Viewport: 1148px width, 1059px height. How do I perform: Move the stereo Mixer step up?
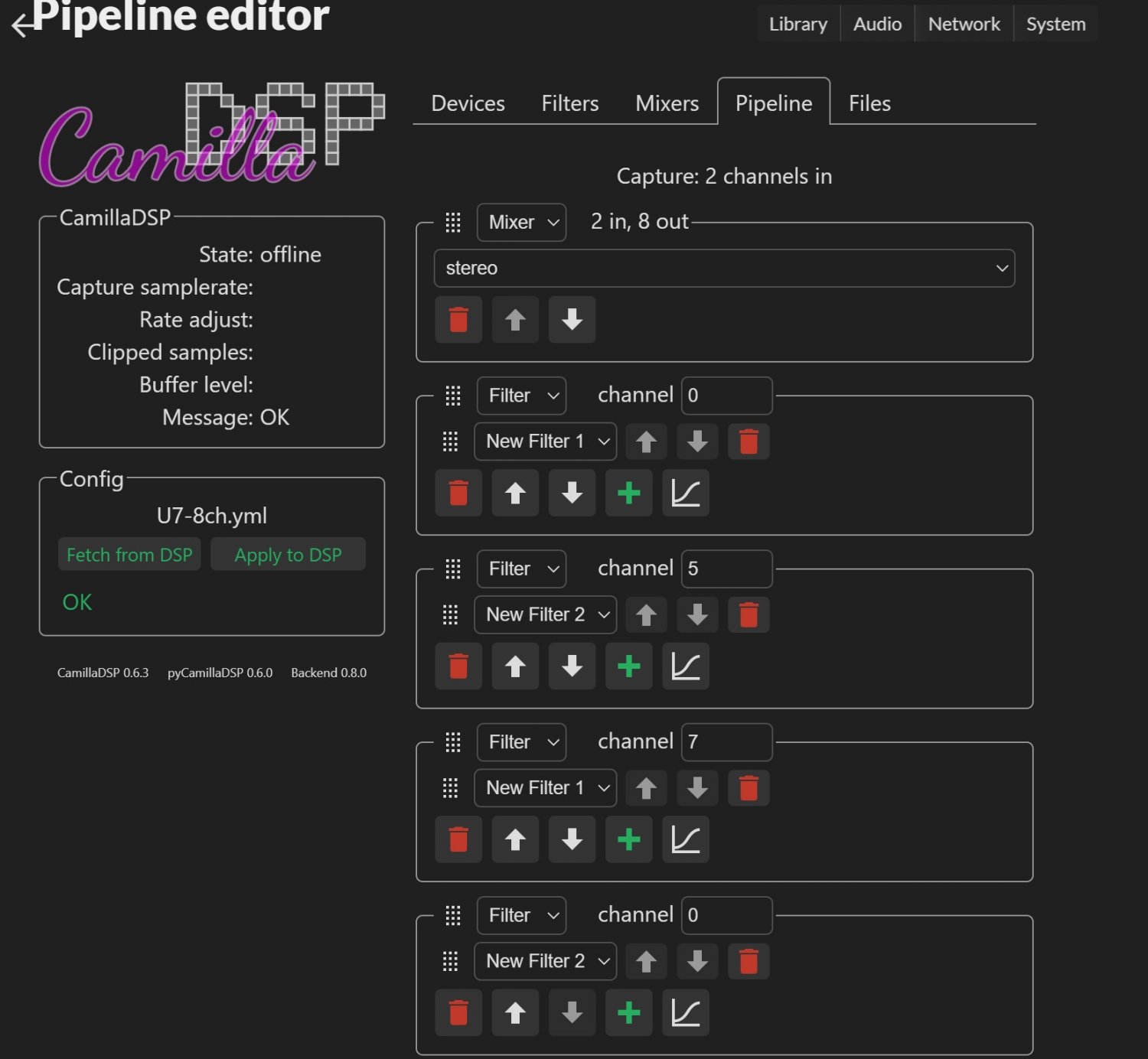click(x=515, y=320)
